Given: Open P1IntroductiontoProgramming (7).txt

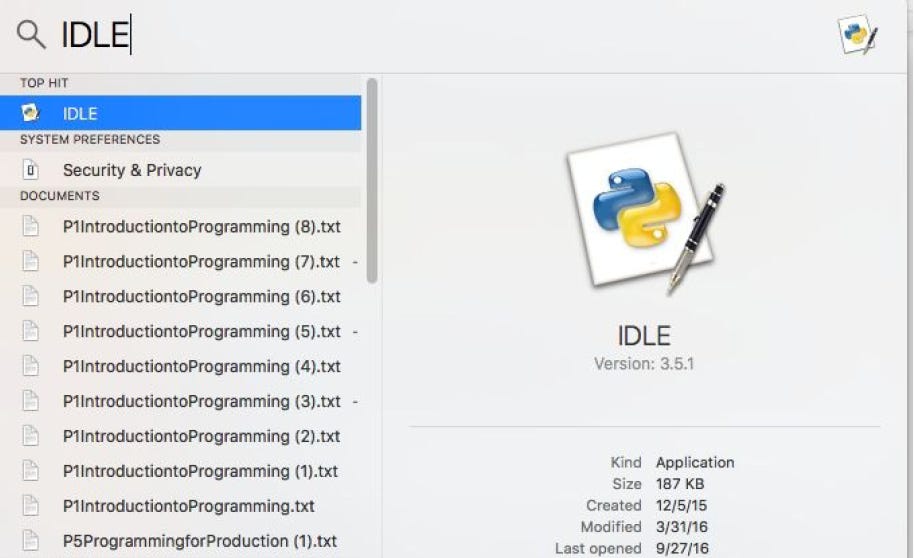Looking at the screenshot, I should 181,261.
